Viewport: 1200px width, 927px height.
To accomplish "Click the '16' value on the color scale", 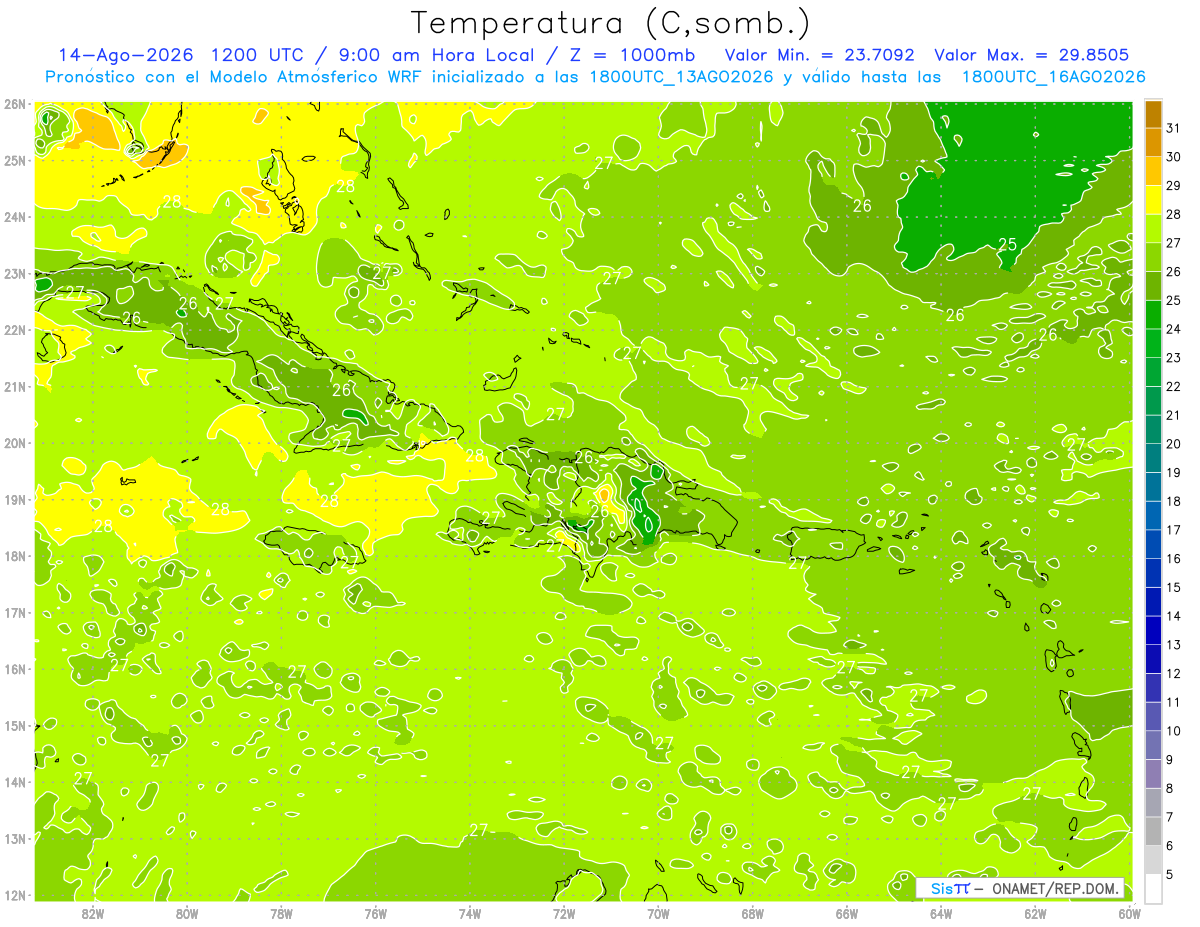I will coord(1174,559).
